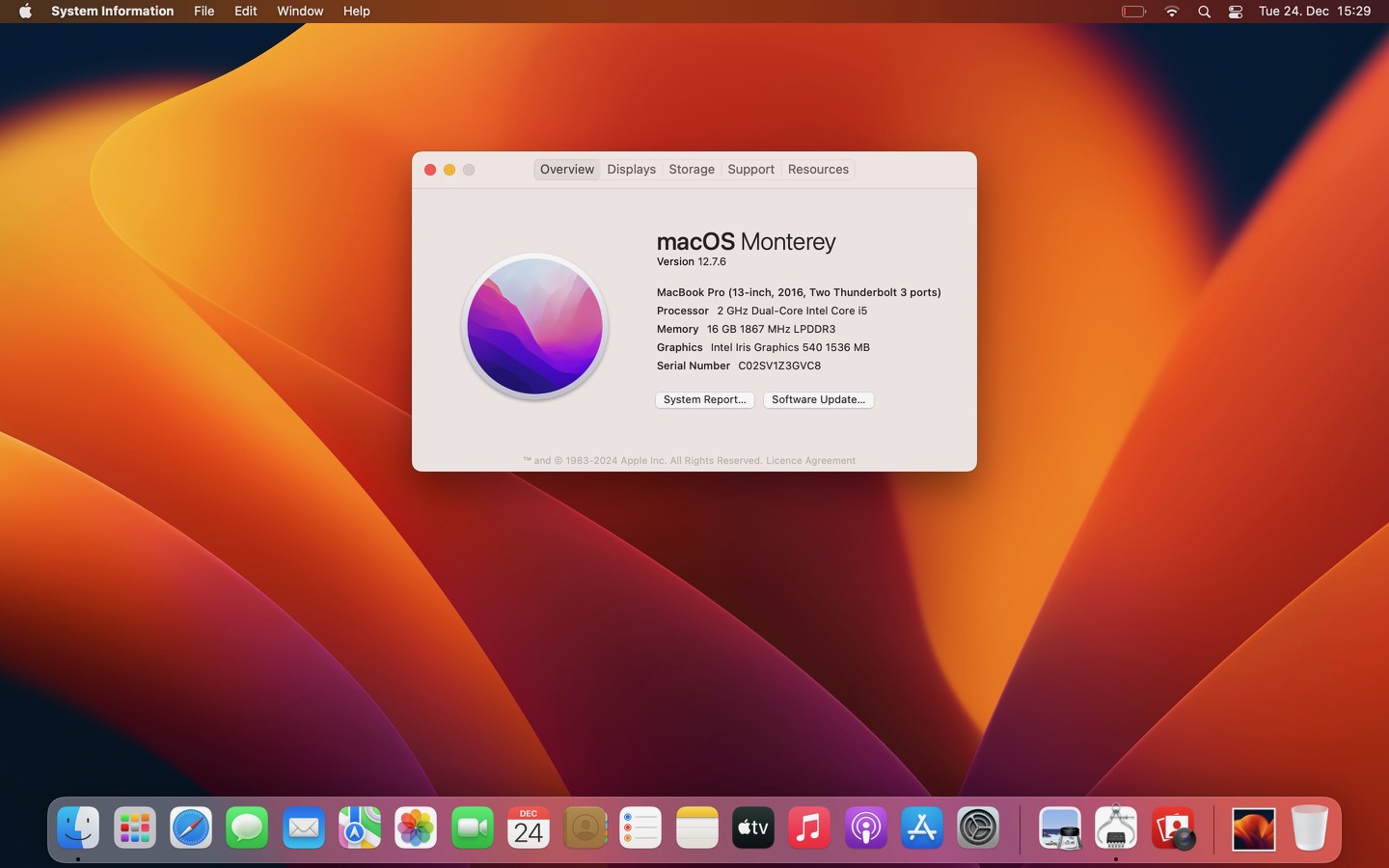The width and height of the screenshot is (1389, 868).
Task: Open the App Store in the Dock
Action: pyautogui.click(x=922, y=828)
